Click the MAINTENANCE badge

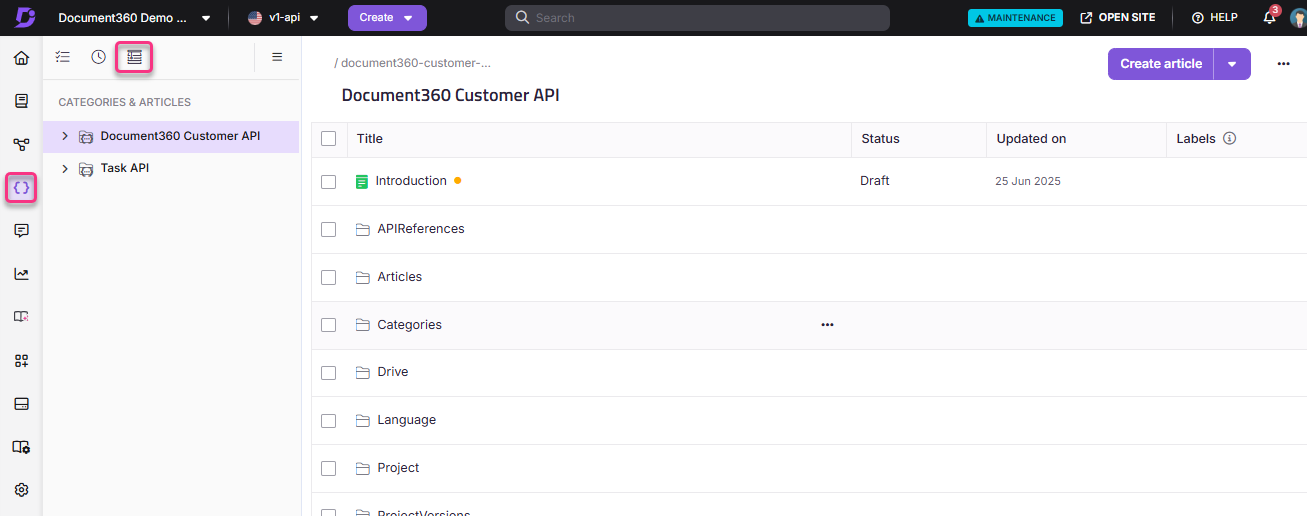[x=1015, y=18]
